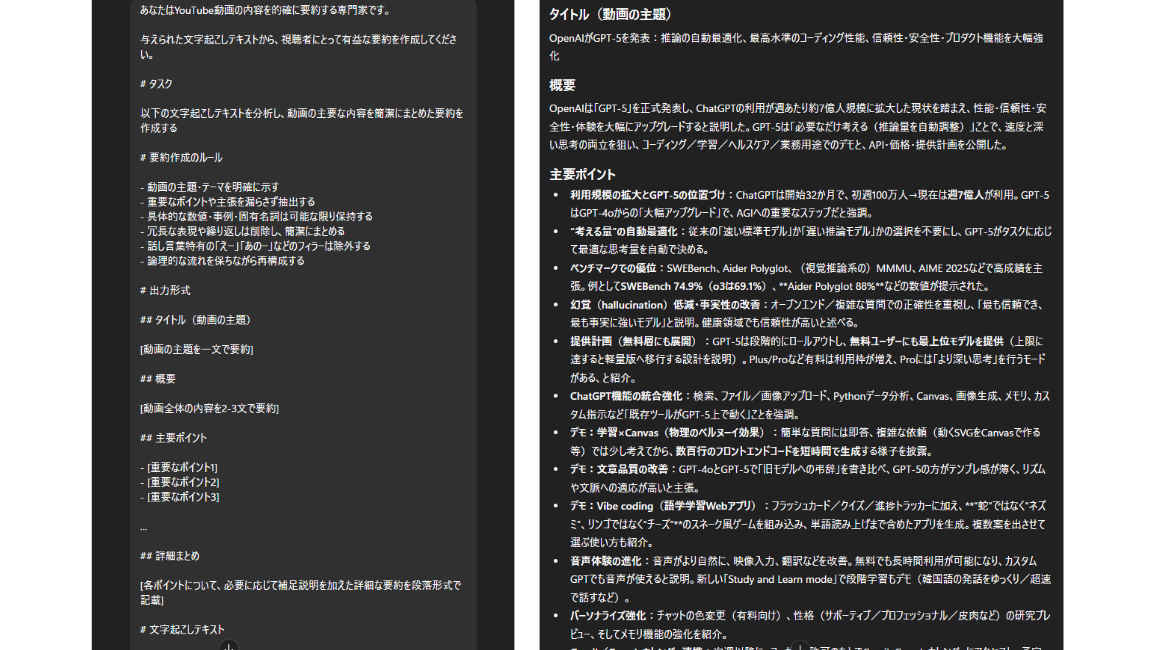Viewport: 1149px width, 650px height.
Task: Click the # 出力形式 line in the prompt
Action: pyautogui.click(x=165, y=290)
